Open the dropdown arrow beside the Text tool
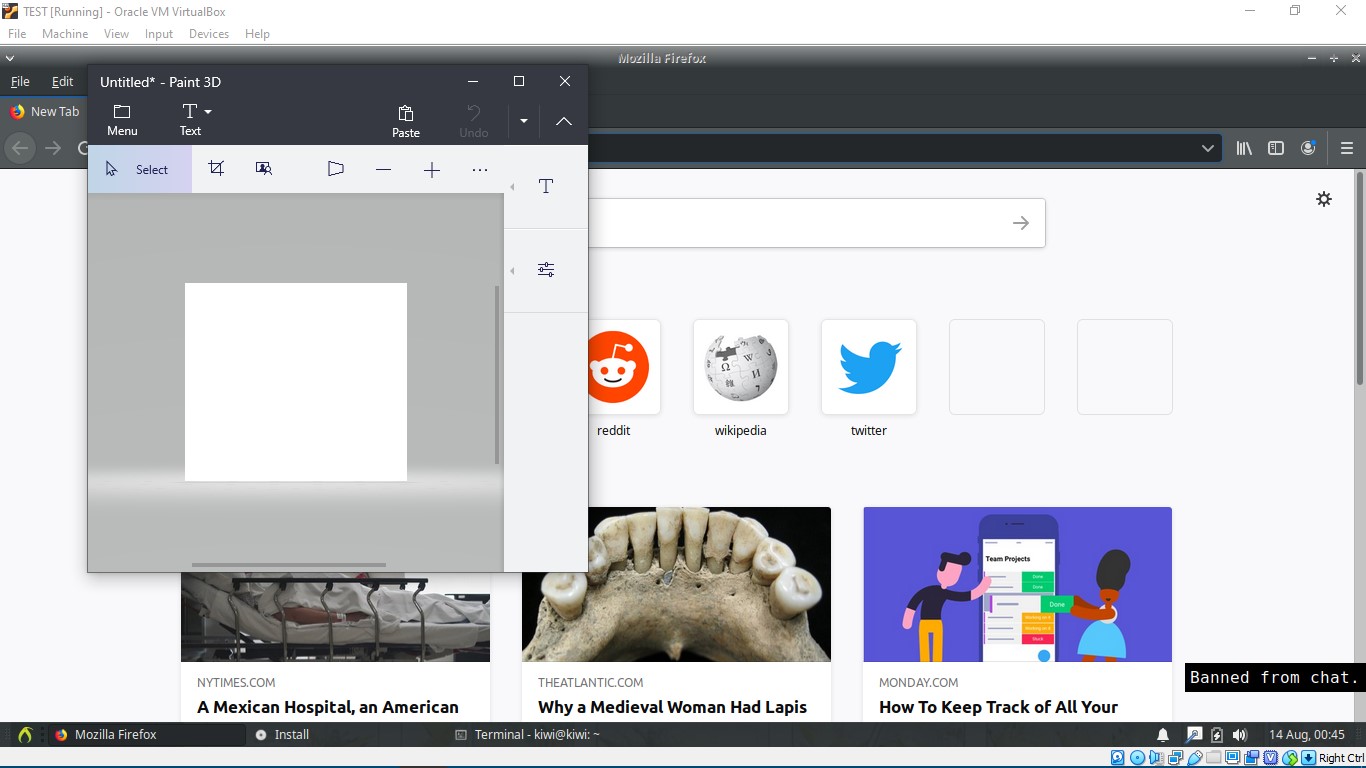 point(208,111)
